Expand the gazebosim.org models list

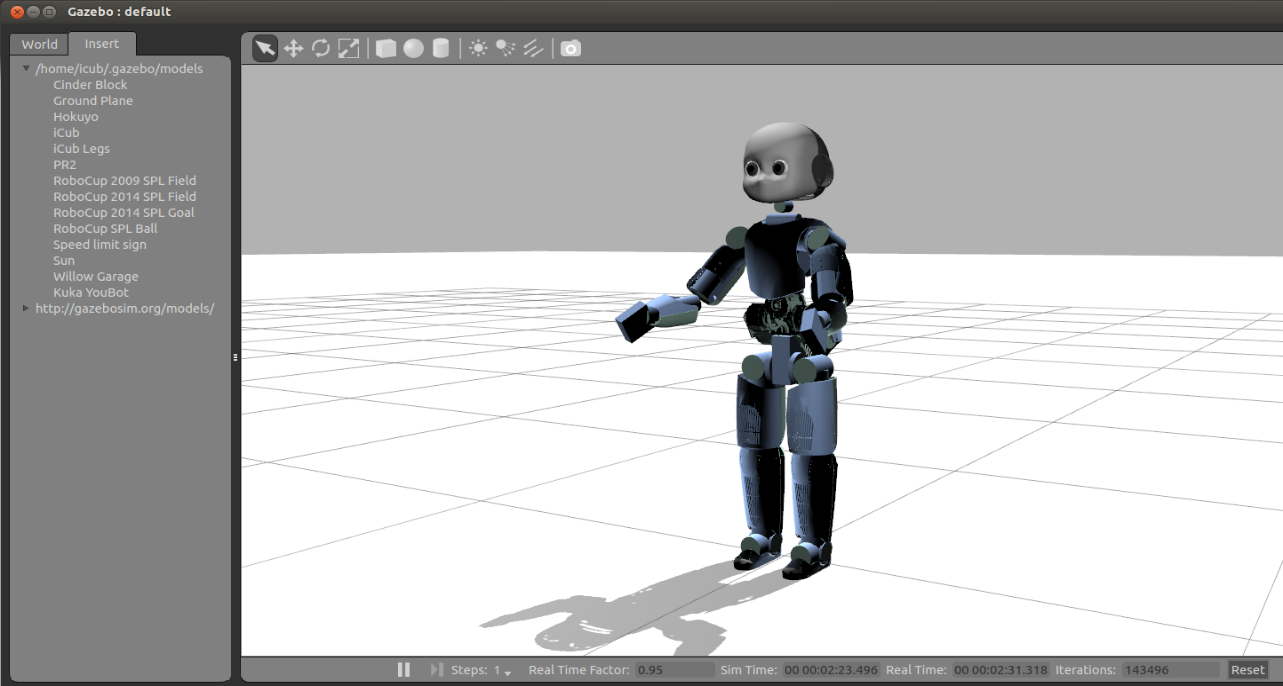26,309
